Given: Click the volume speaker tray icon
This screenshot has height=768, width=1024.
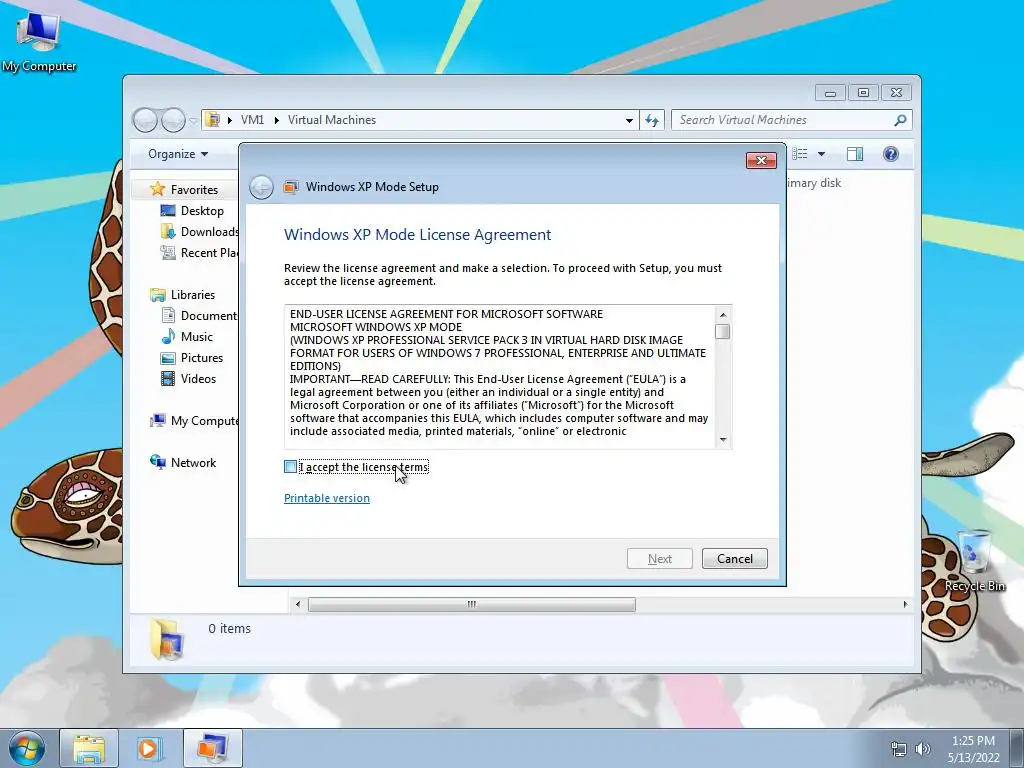Looking at the screenshot, I should tap(923, 749).
